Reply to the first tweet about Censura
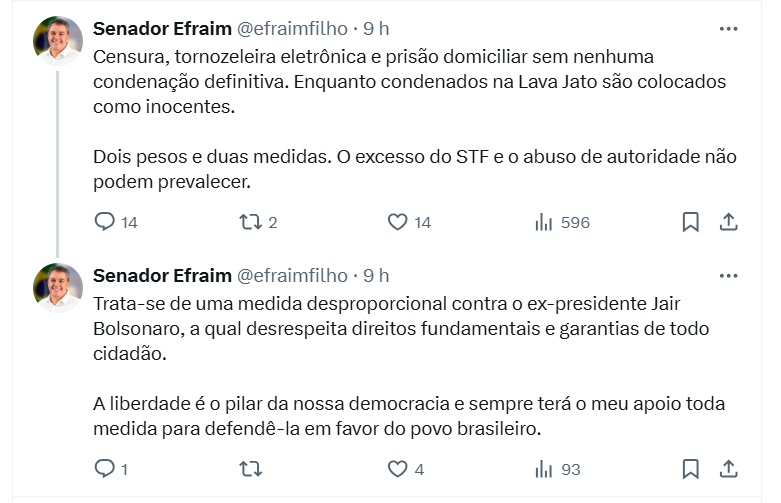 105,222
